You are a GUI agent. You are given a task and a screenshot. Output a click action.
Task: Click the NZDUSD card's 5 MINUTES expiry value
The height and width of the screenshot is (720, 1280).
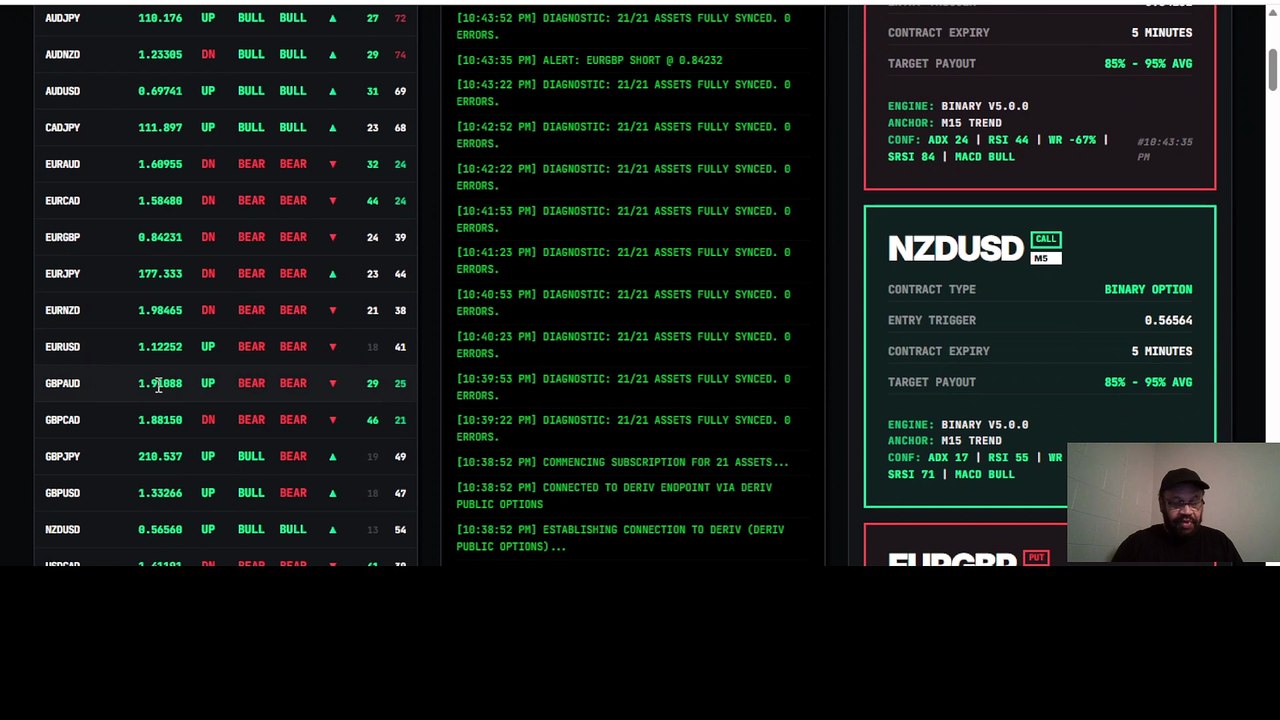point(1161,351)
